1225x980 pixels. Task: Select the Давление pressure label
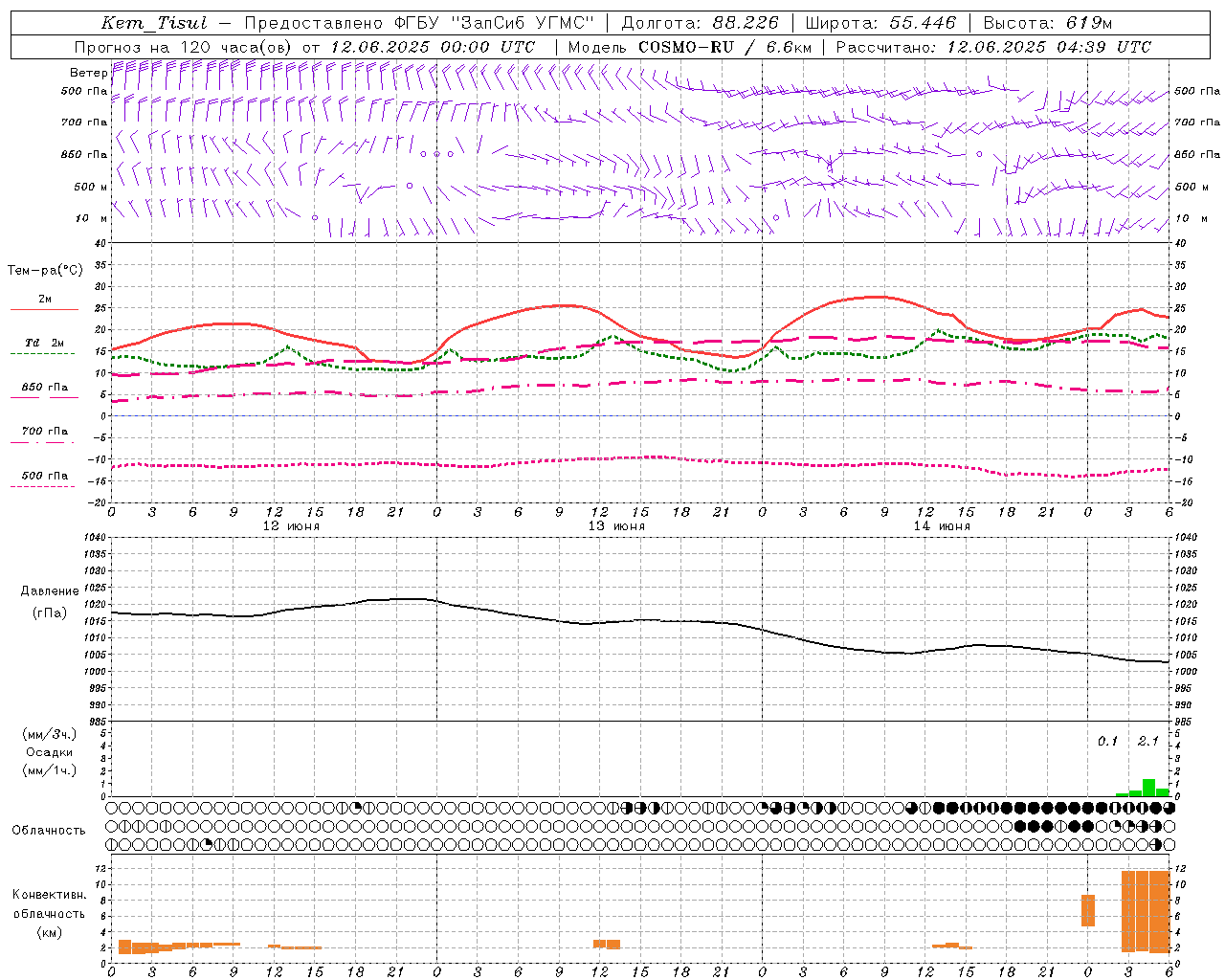(x=50, y=591)
